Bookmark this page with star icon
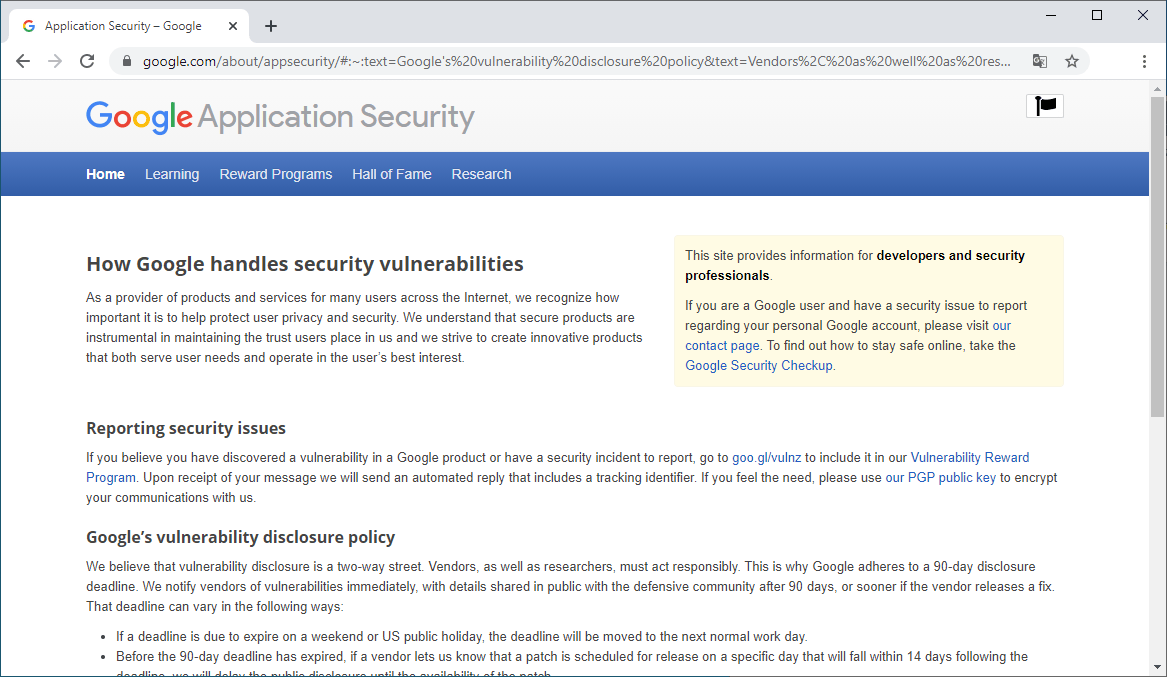This screenshot has height=677, width=1167. [1072, 61]
